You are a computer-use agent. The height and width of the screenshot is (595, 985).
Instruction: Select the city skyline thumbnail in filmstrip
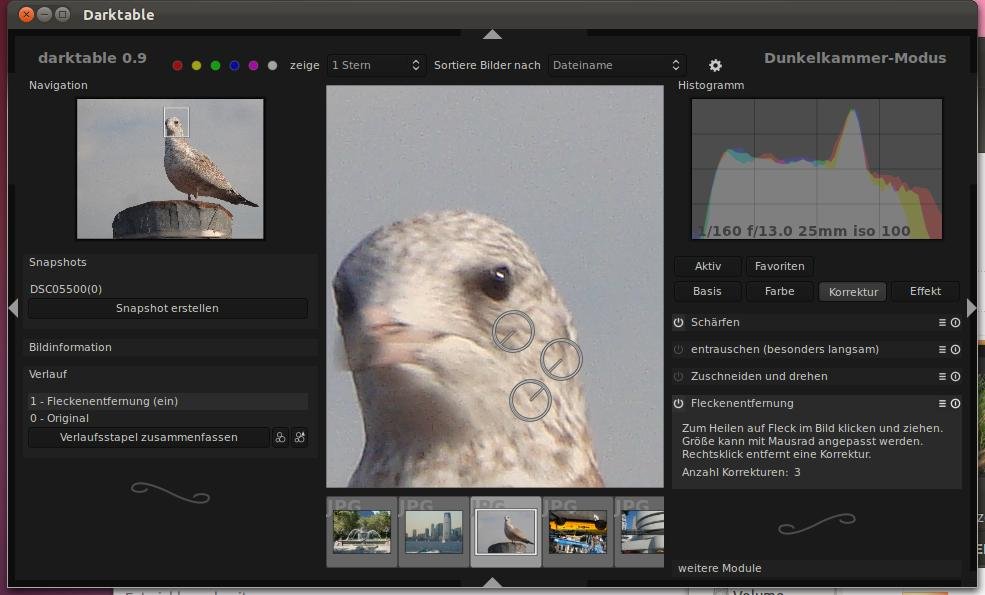tap(434, 532)
